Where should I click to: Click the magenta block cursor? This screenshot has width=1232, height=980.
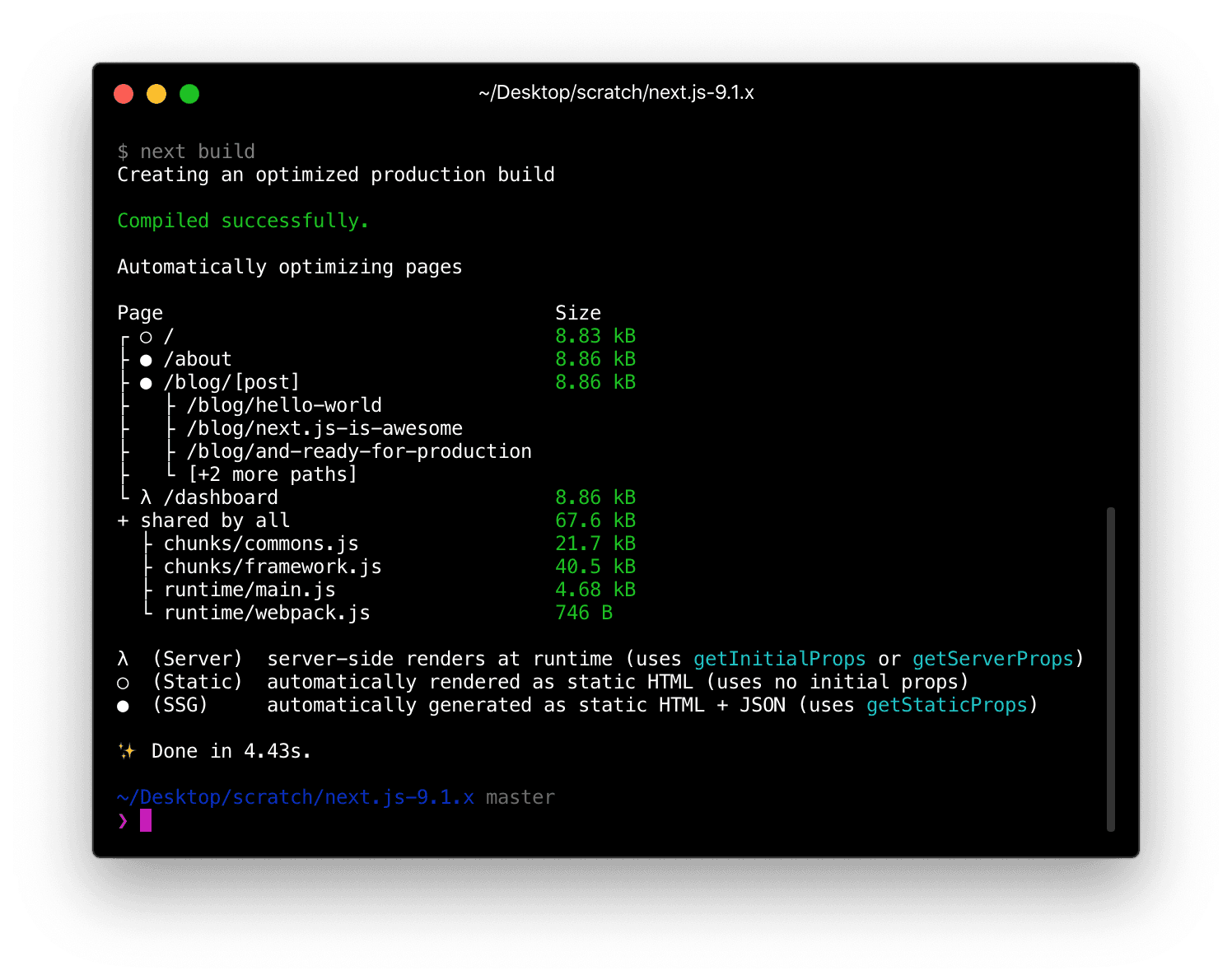146,820
